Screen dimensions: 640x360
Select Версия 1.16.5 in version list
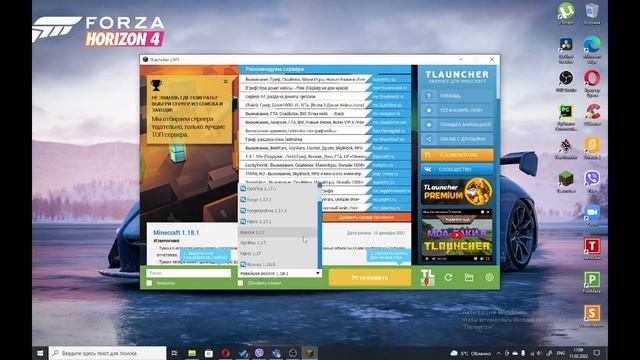(277, 264)
